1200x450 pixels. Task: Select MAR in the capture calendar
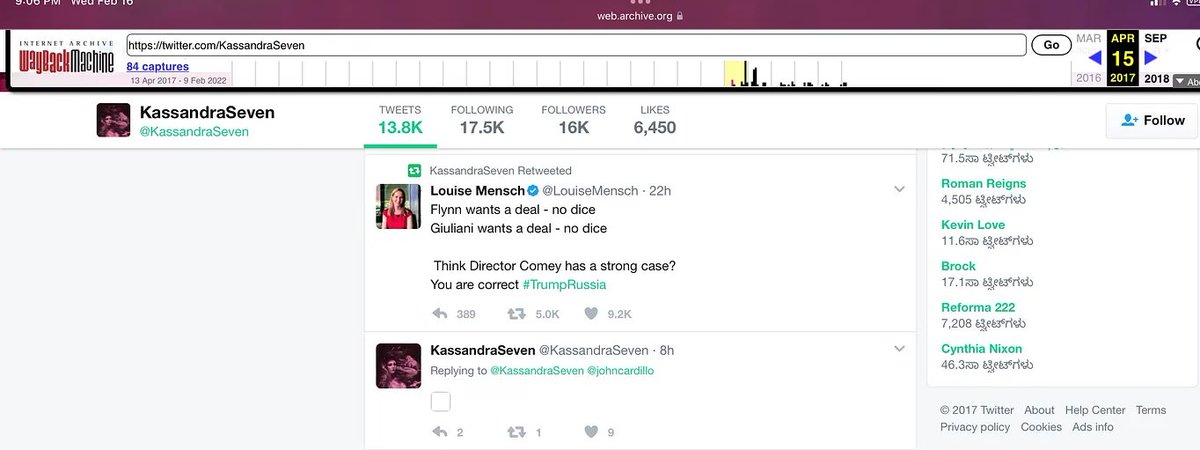1088,38
